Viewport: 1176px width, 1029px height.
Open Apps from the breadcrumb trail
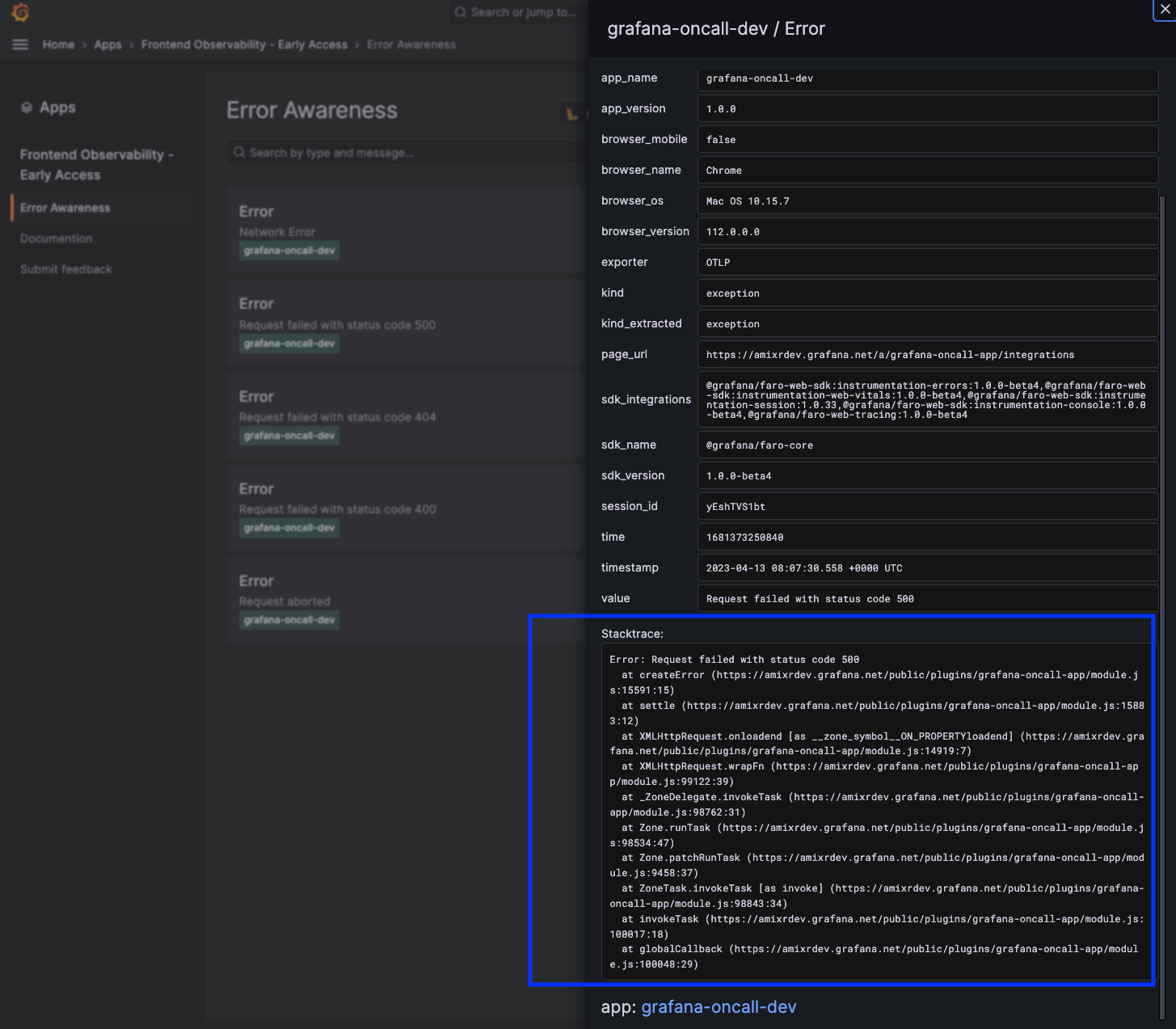pyautogui.click(x=107, y=44)
